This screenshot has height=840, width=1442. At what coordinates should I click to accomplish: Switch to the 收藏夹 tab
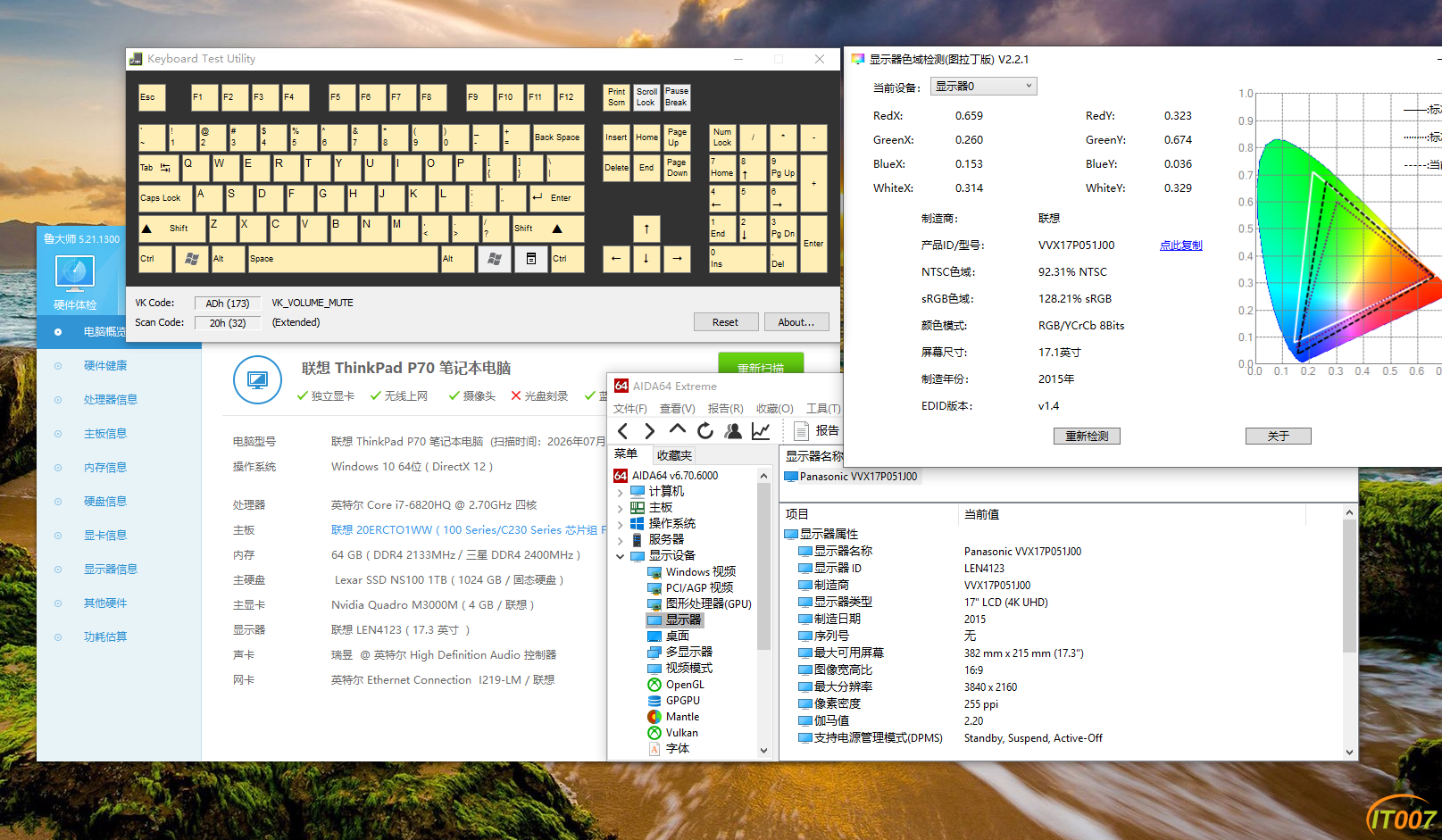click(674, 455)
